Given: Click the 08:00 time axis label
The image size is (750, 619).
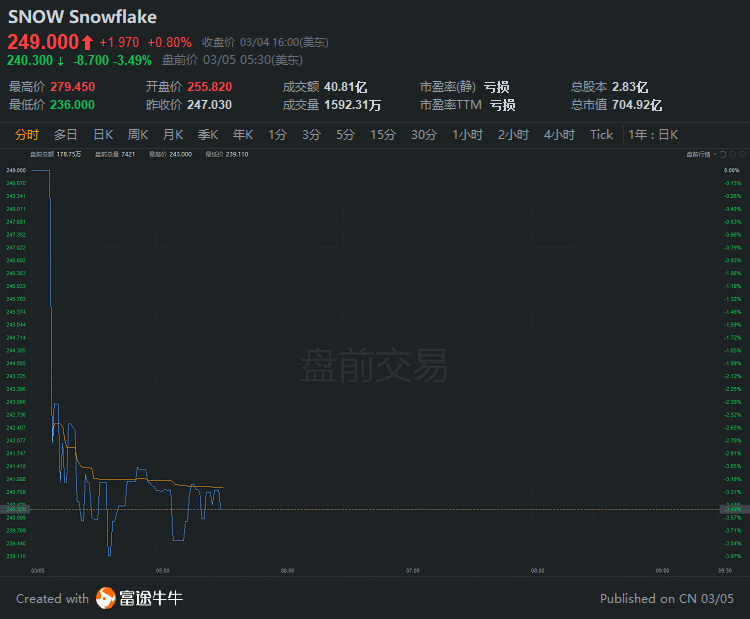Looking at the screenshot, I should [x=538, y=571].
